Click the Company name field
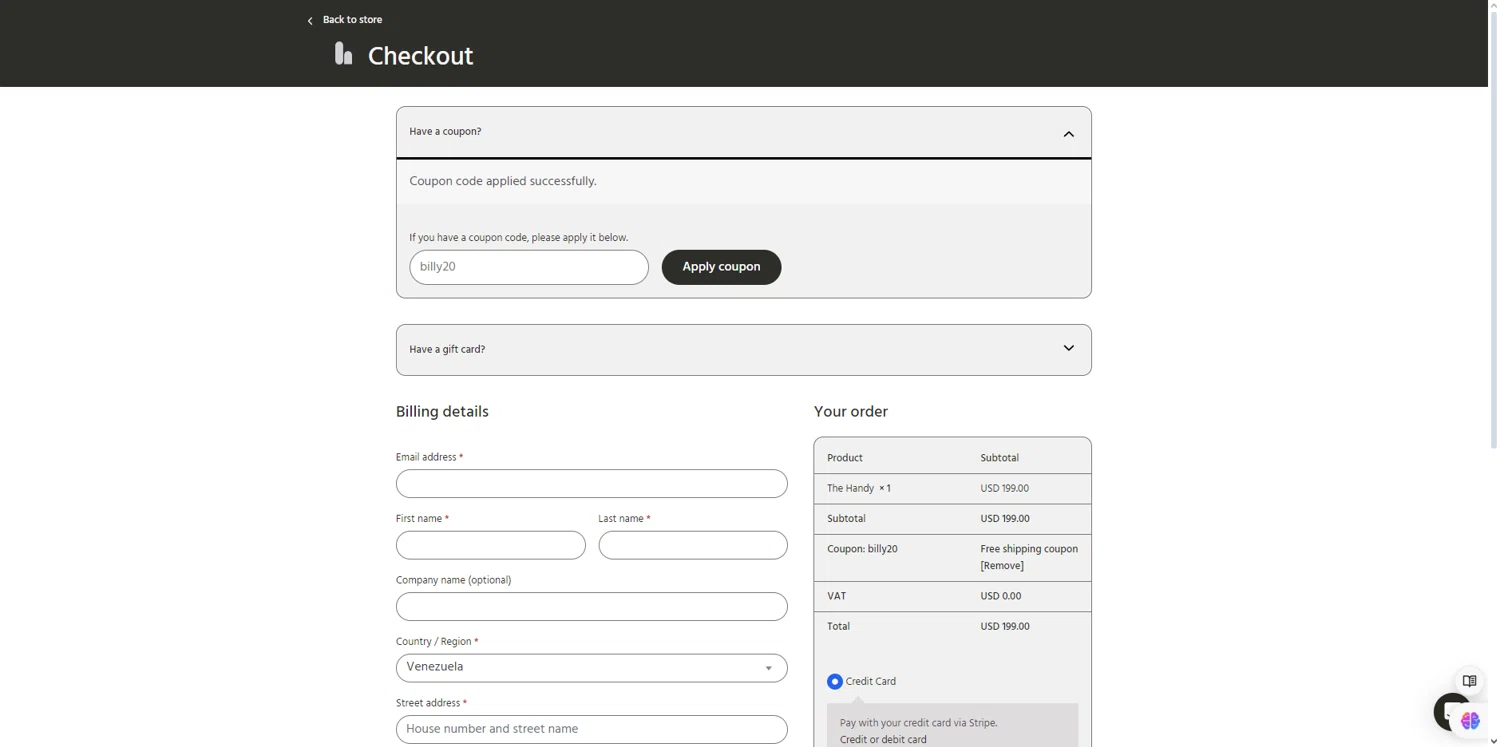Viewport: 1500px width, 747px height. click(592, 607)
